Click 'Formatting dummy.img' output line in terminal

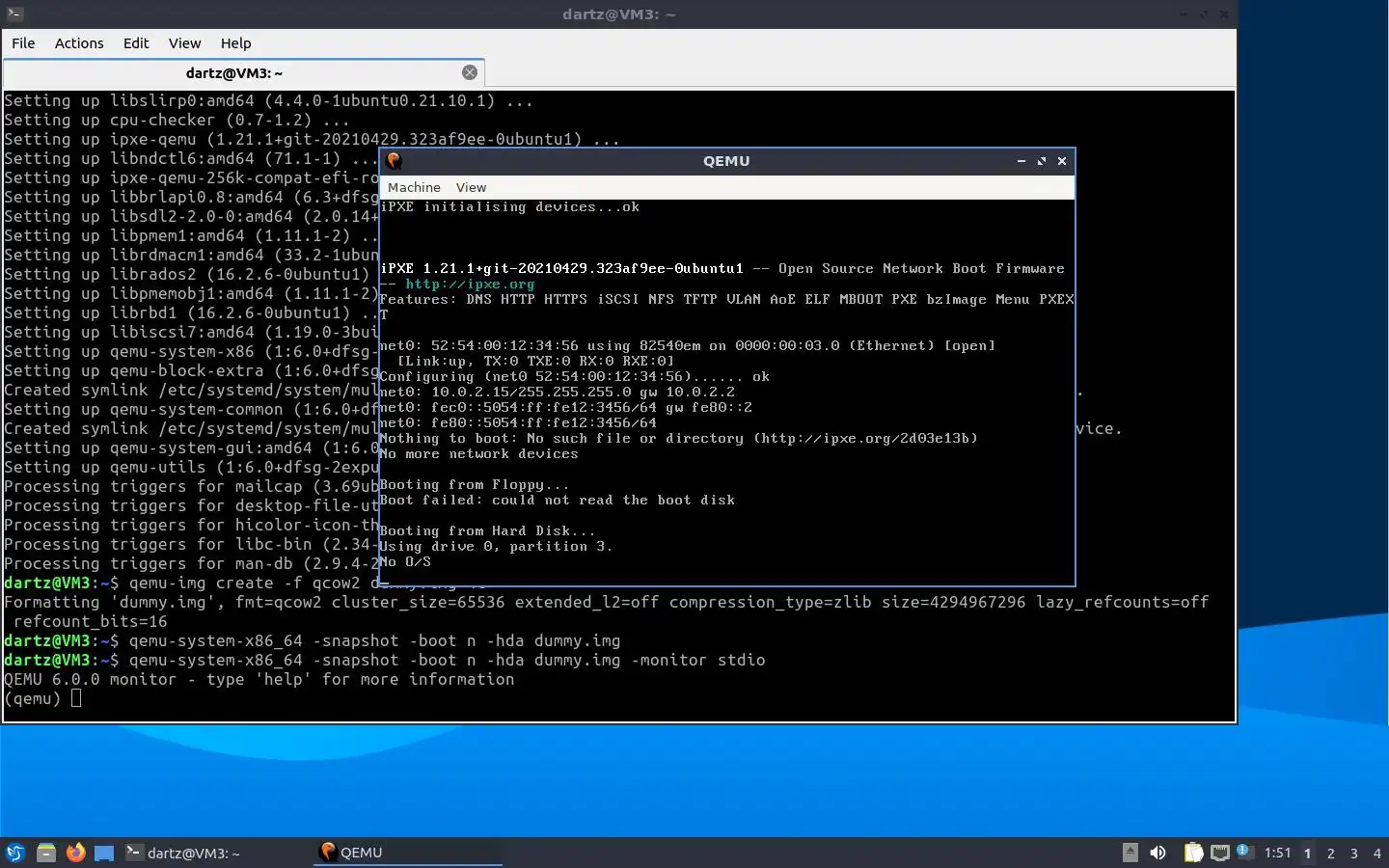(606, 602)
